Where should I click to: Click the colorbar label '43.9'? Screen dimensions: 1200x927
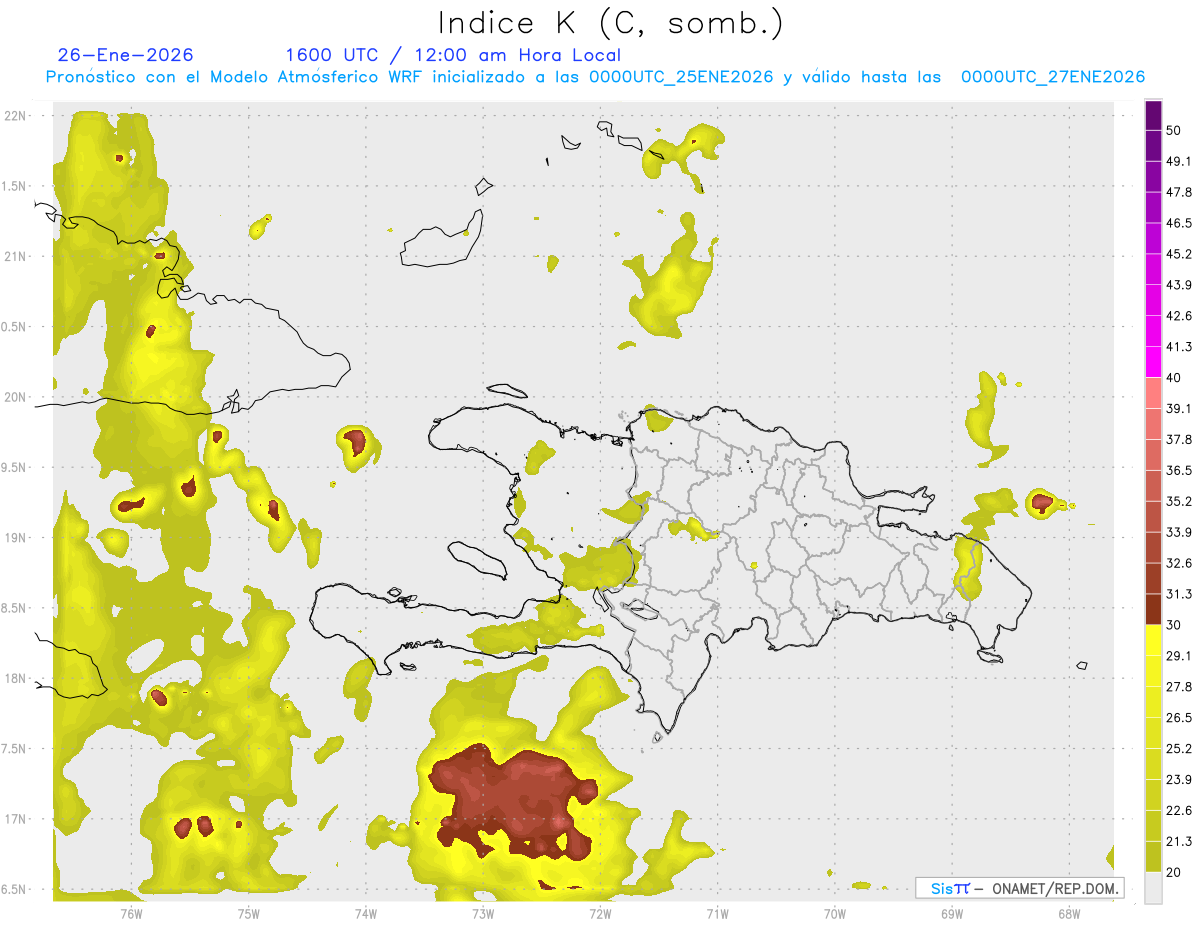[x=1179, y=285]
